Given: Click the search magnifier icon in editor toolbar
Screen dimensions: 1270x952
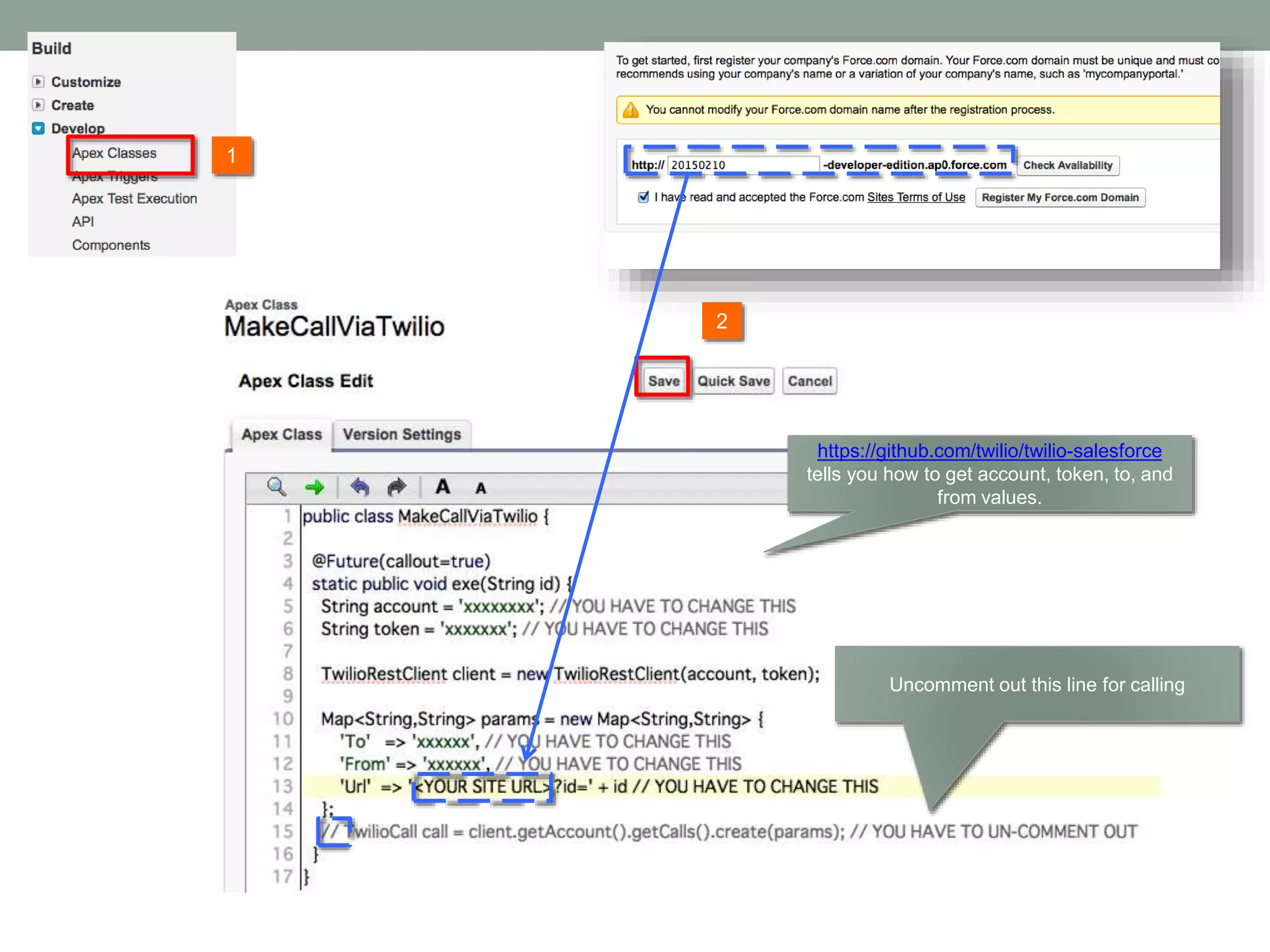Looking at the screenshot, I should point(276,487).
